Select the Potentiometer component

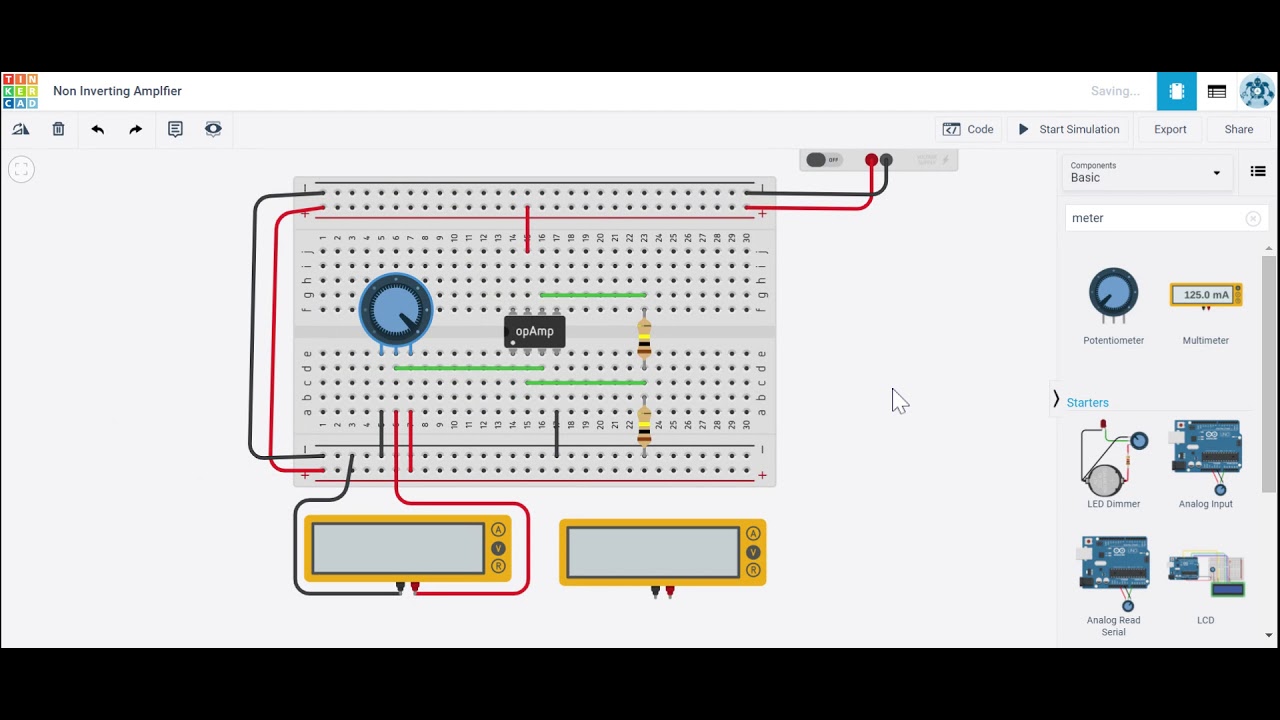[x=1113, y=305]
